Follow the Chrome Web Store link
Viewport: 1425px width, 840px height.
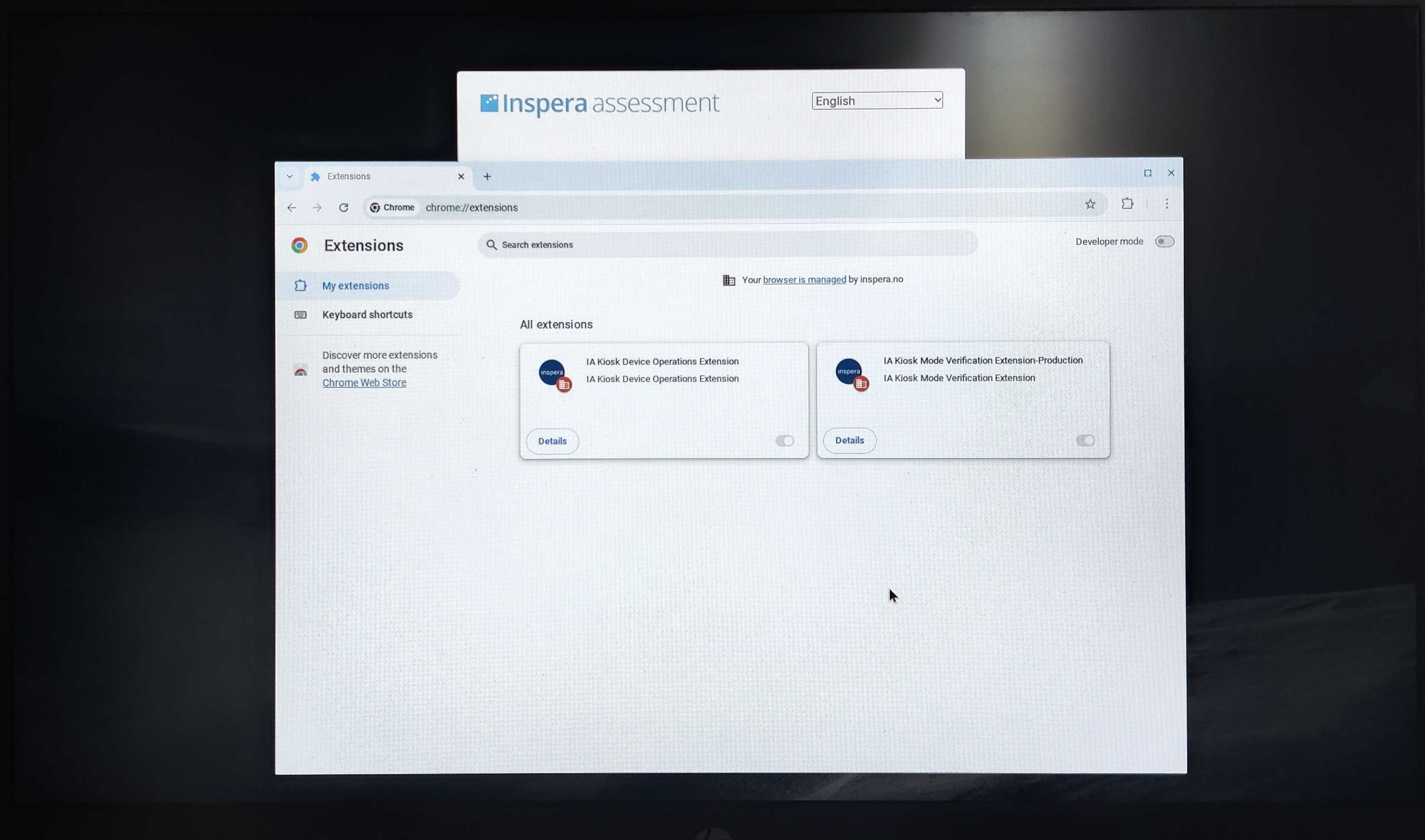(364, 383)
